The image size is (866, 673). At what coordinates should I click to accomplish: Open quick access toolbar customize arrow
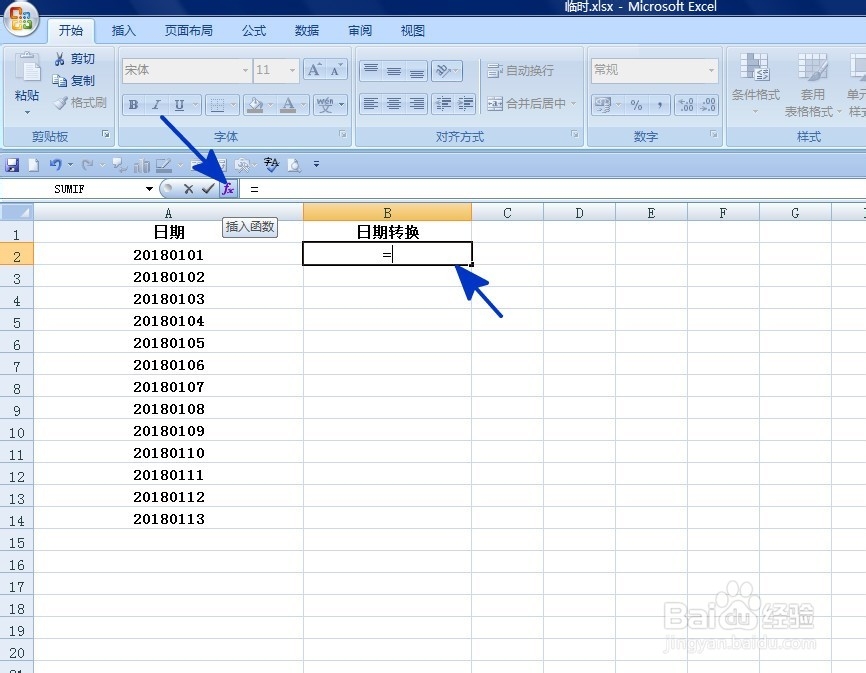click(316, 164)
